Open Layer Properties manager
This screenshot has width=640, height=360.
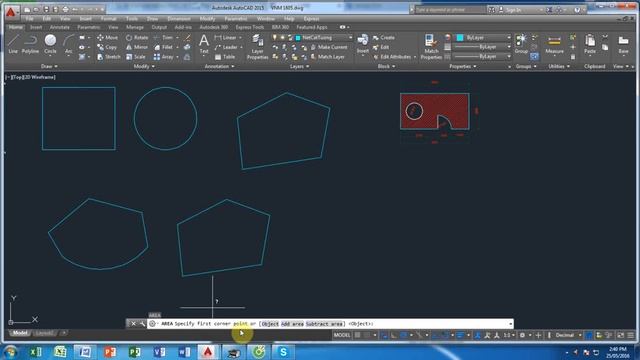pyautogui.click(x=258, y=47)
